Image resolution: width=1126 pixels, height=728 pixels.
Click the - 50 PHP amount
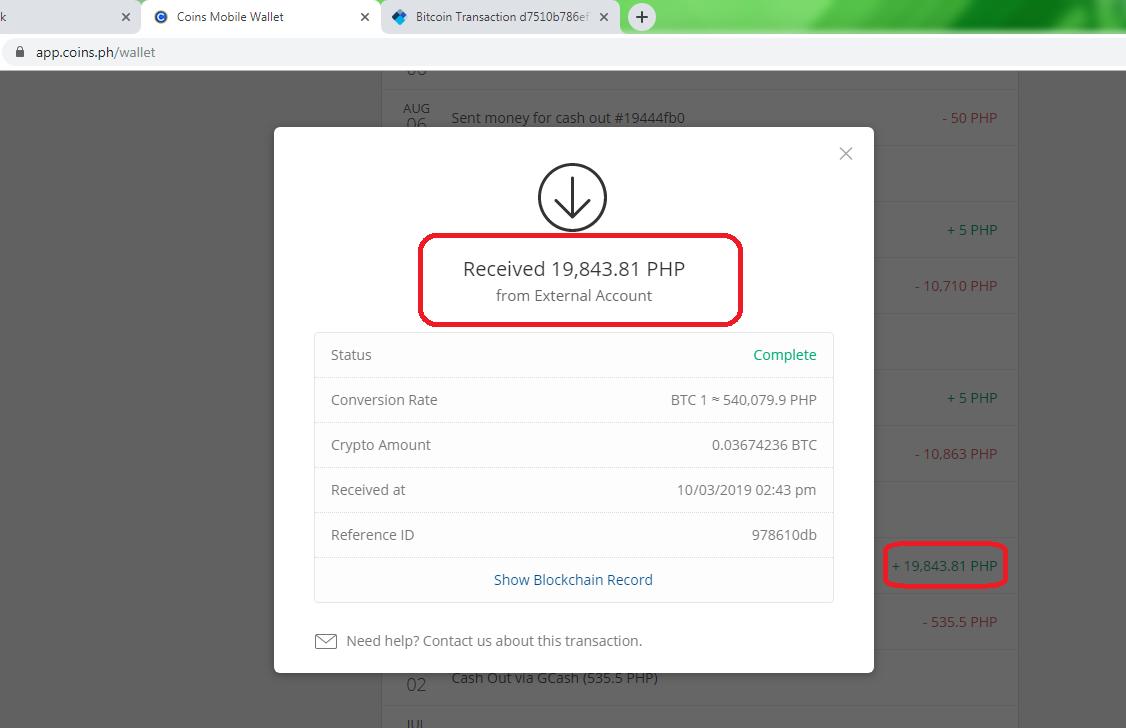(x=969, y=118)
